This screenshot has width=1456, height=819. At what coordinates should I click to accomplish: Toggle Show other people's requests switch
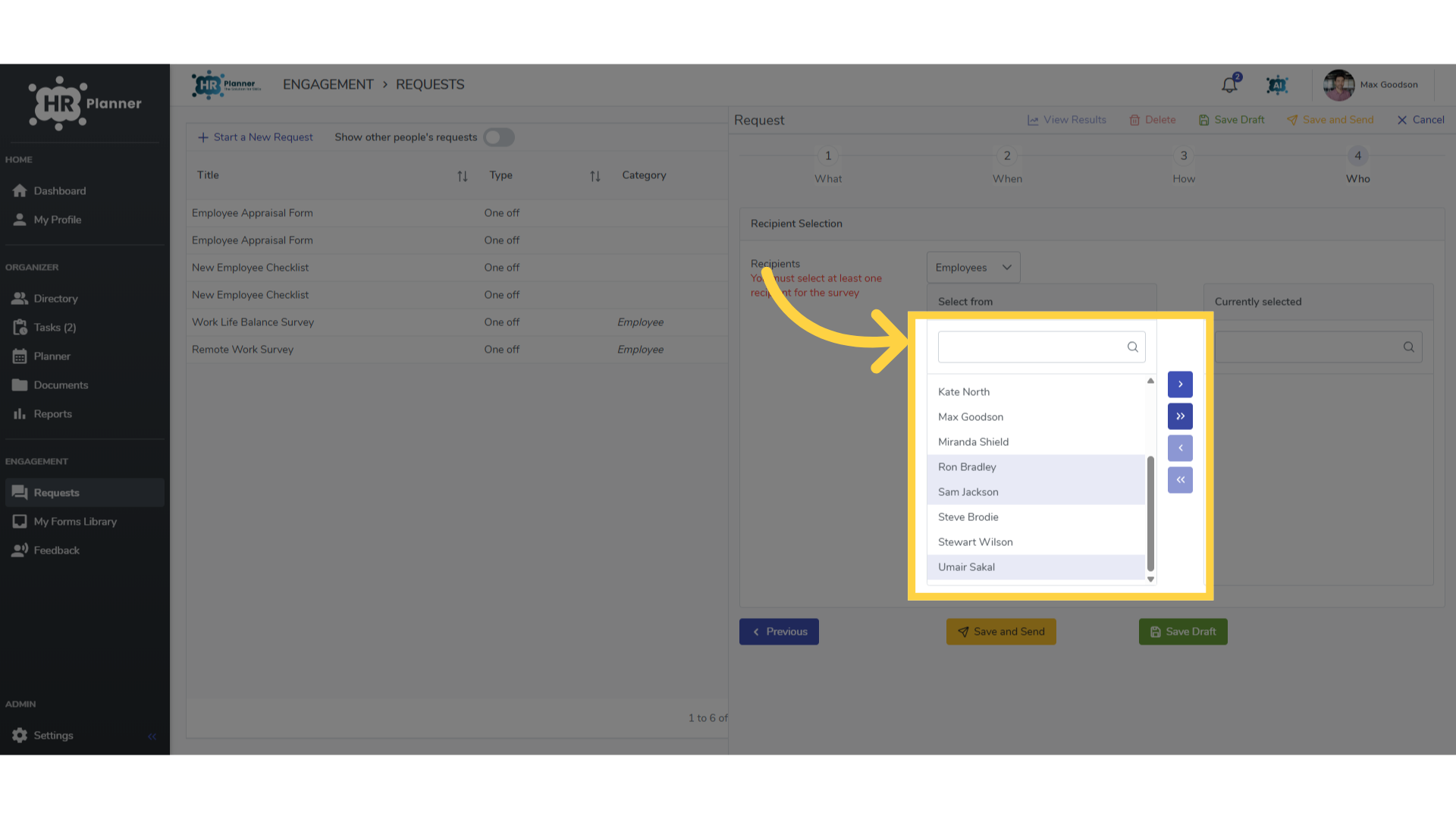click(499, 137)
